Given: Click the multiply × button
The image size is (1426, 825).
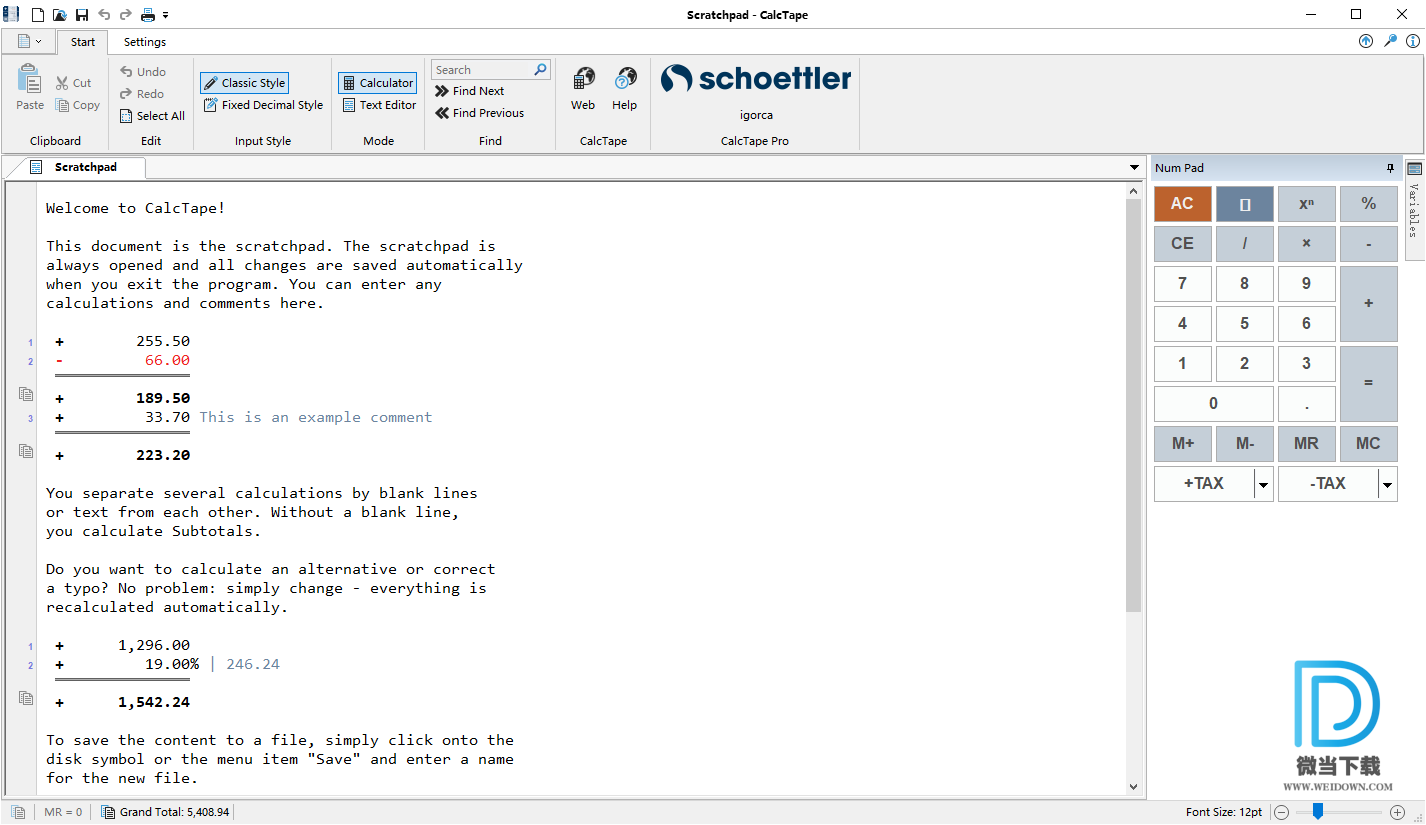Looking at the screenshot, I should tap(1307, 244).
